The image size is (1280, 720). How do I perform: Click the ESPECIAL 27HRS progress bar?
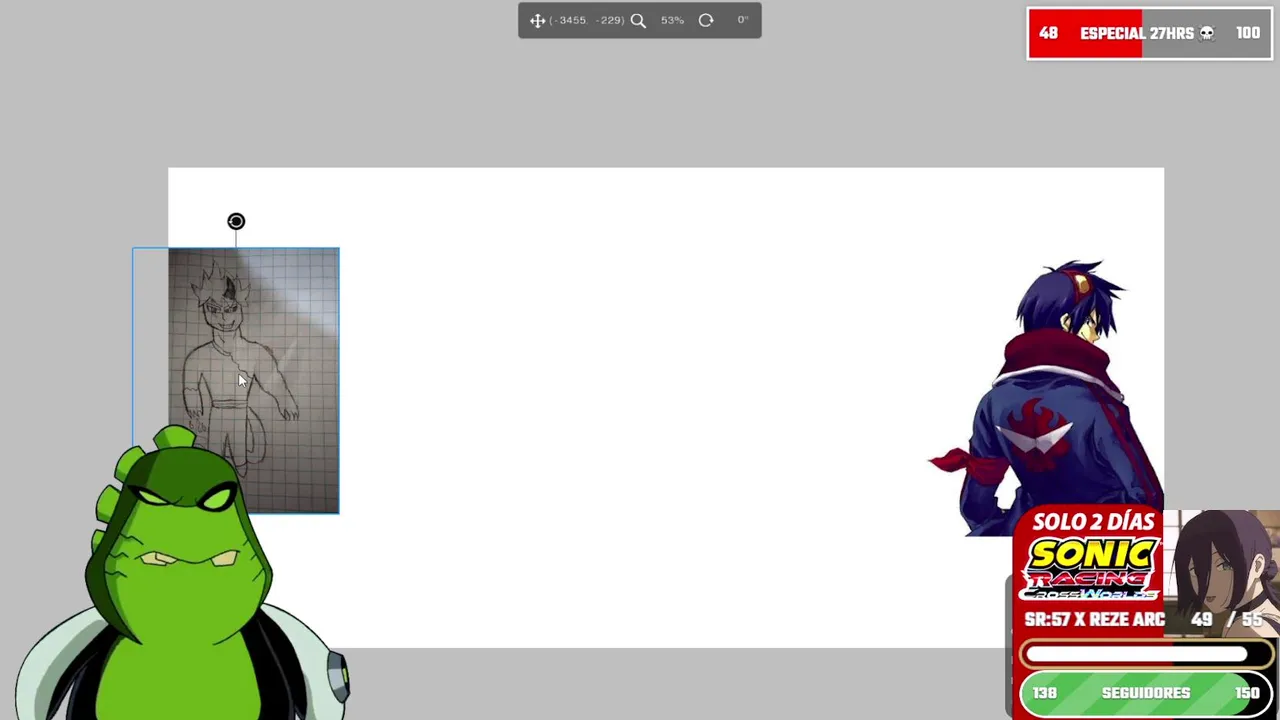pyautogui.click(x=1150, y=33)
